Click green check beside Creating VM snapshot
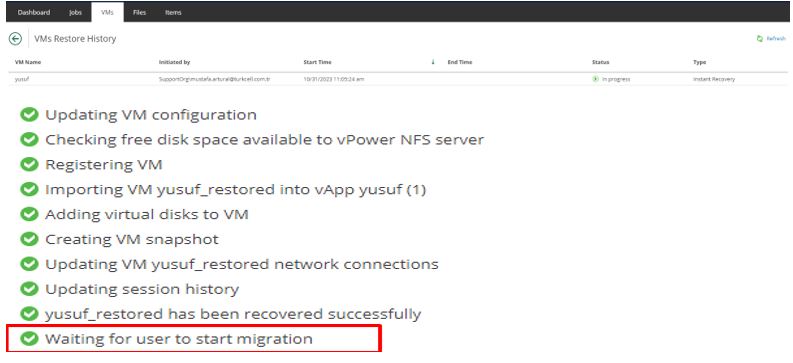 point(29,239)
